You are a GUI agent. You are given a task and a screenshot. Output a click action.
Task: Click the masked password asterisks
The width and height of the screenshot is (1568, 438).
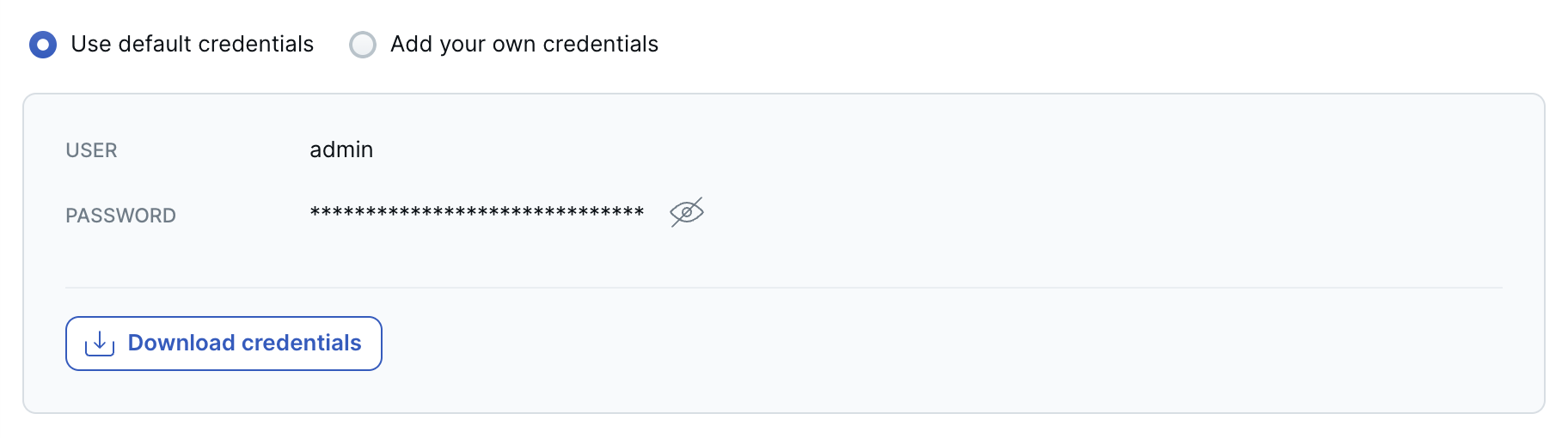tap(477, 212)
